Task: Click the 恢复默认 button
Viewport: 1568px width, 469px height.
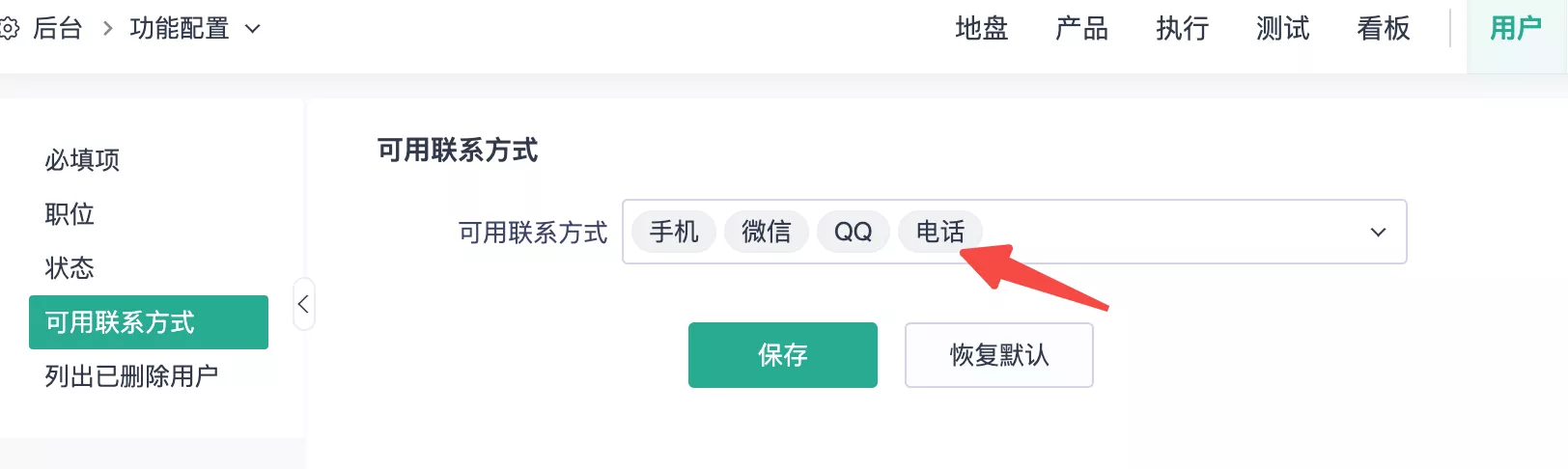Action: [998, 355]
